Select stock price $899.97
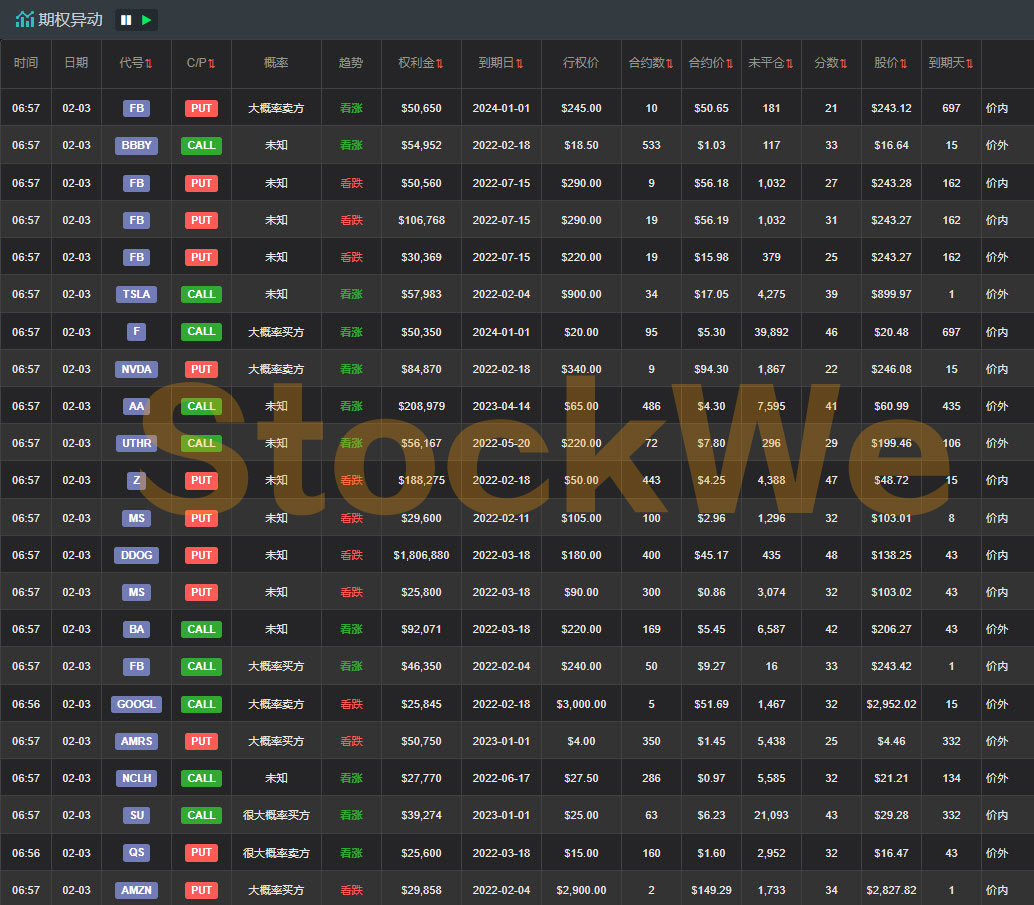 (x=891, y=294)
